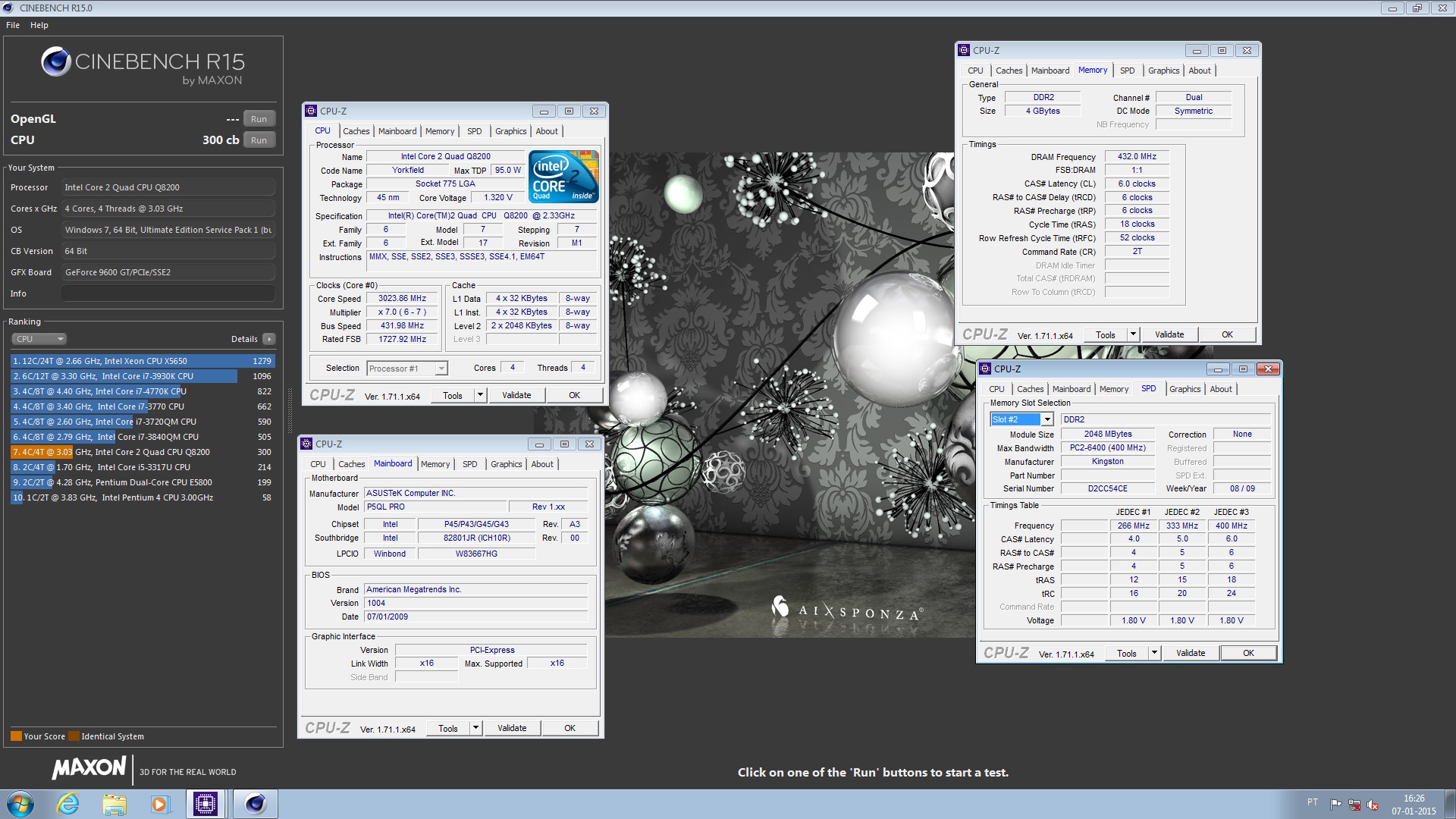The image size is (1456, 819).
Task: Open Memory tab in CPU-Z Mainboard window
Action: point(435,464)
